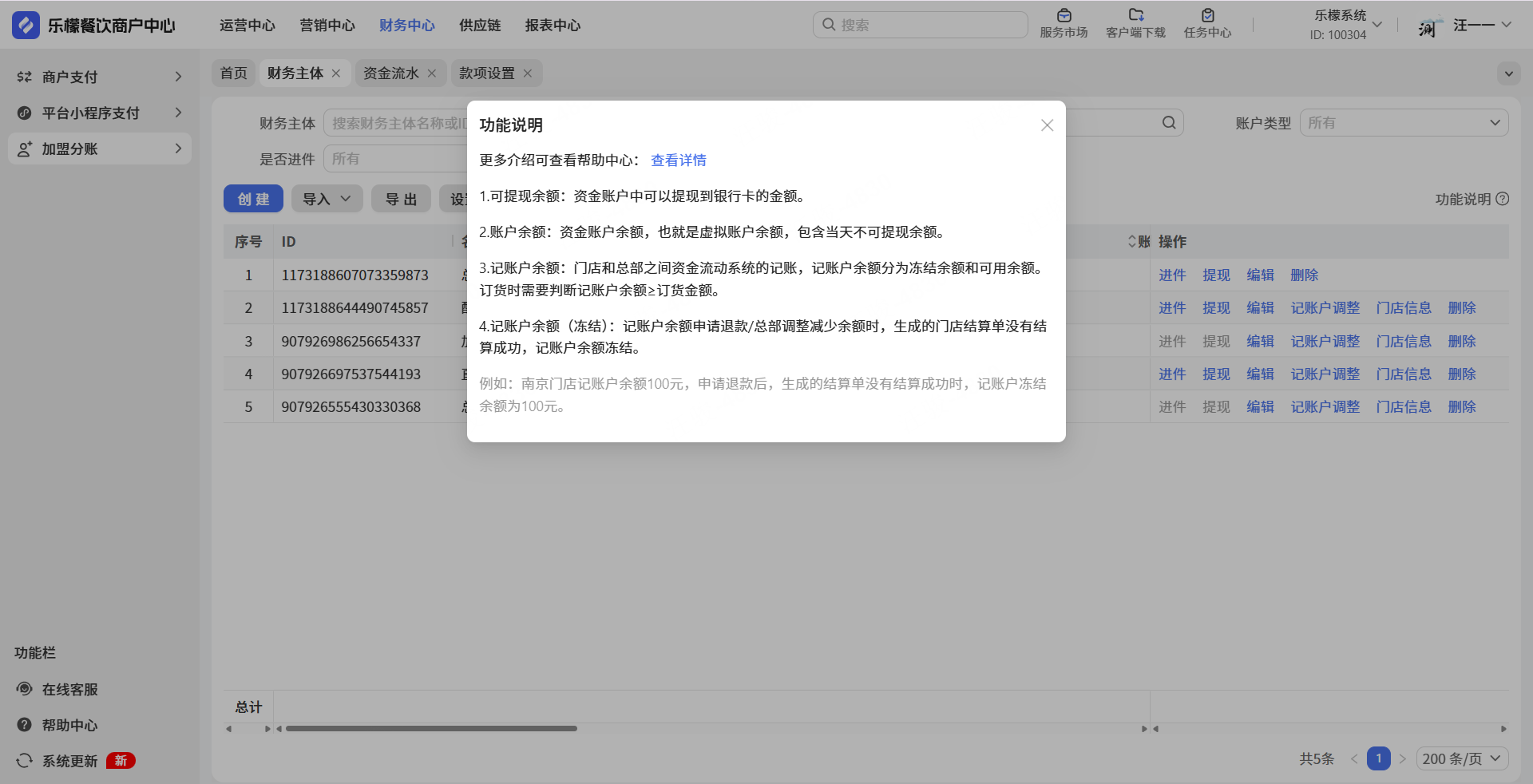Click the 乐檬餐饮商户中心 logo icon
This screenshot has width=1533, height=784.
(x=26, y=26)
